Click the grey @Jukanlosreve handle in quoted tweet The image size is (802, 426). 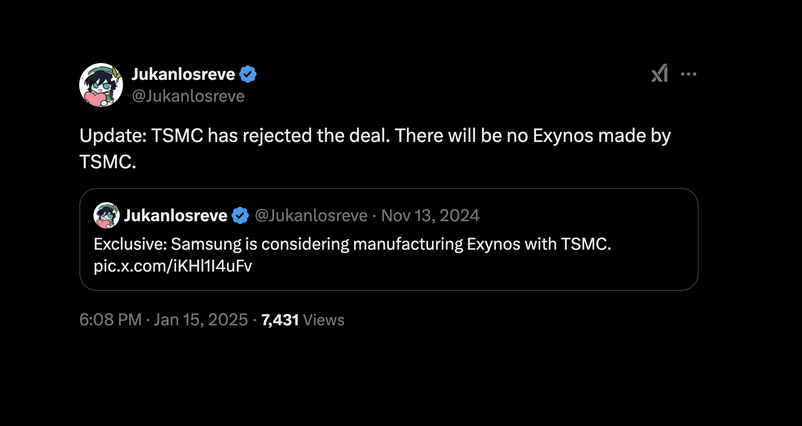tap(311, 215)
